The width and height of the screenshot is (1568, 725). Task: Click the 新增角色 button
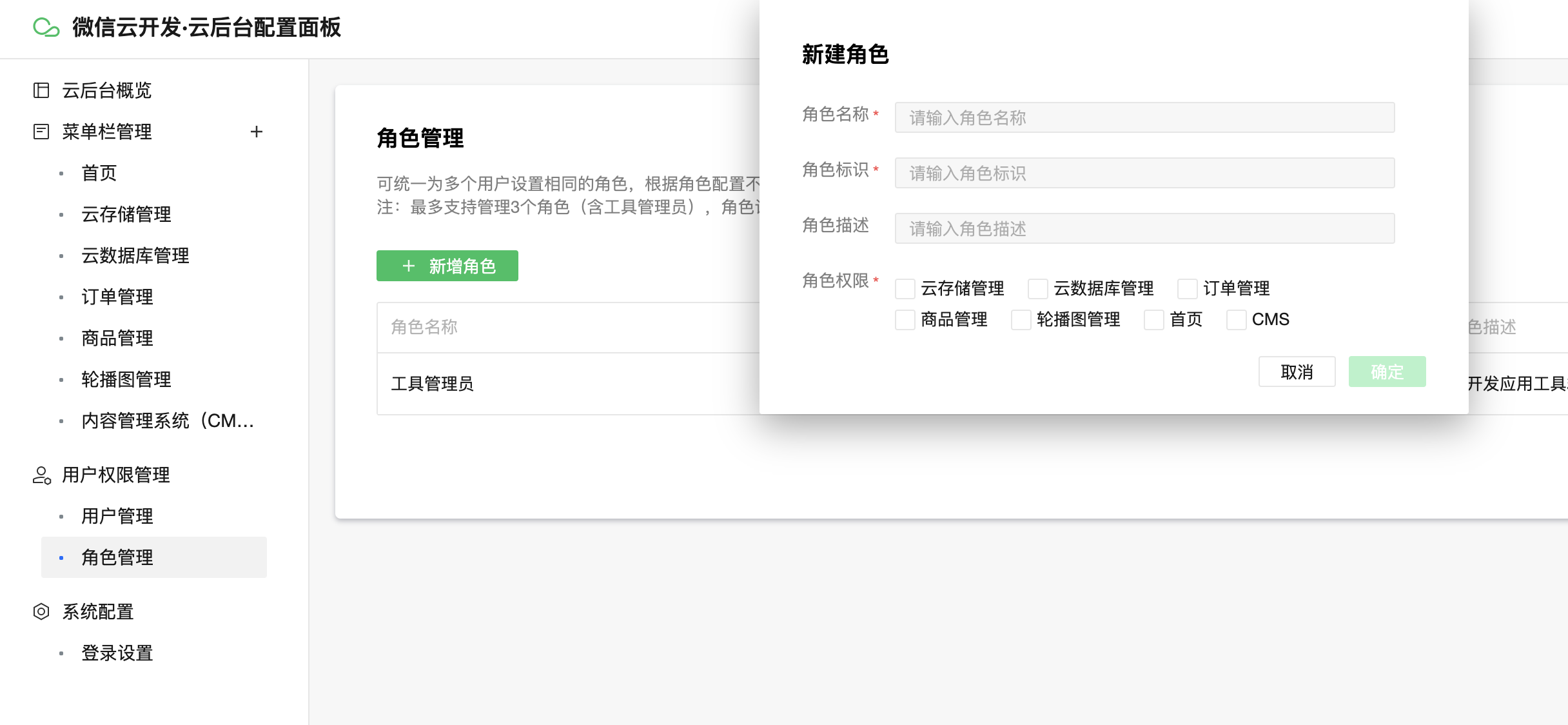[x=447, y=266]
